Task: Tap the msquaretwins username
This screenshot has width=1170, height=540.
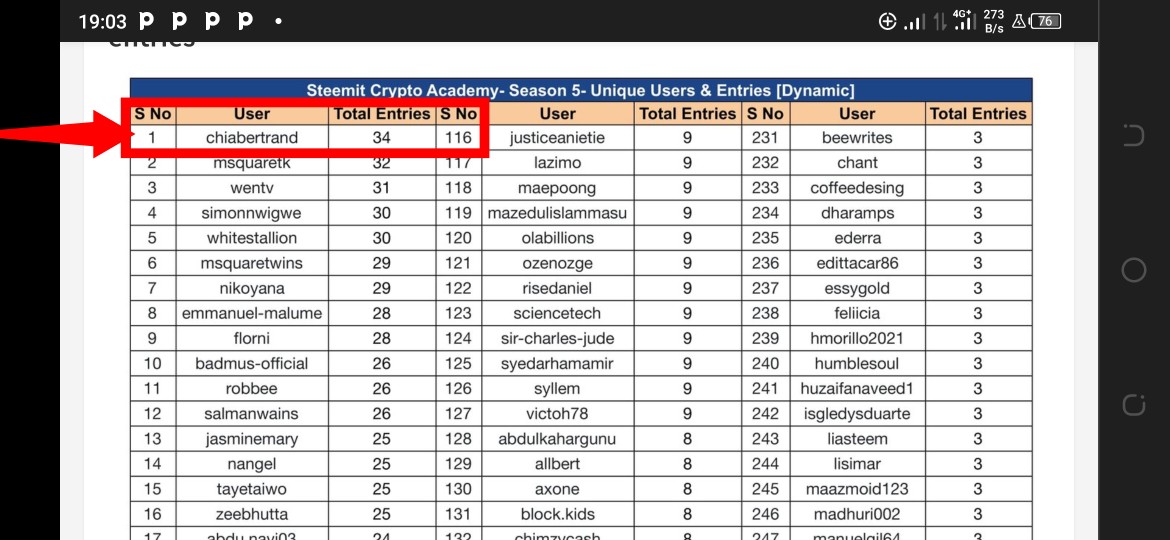Action: (251, 263)
